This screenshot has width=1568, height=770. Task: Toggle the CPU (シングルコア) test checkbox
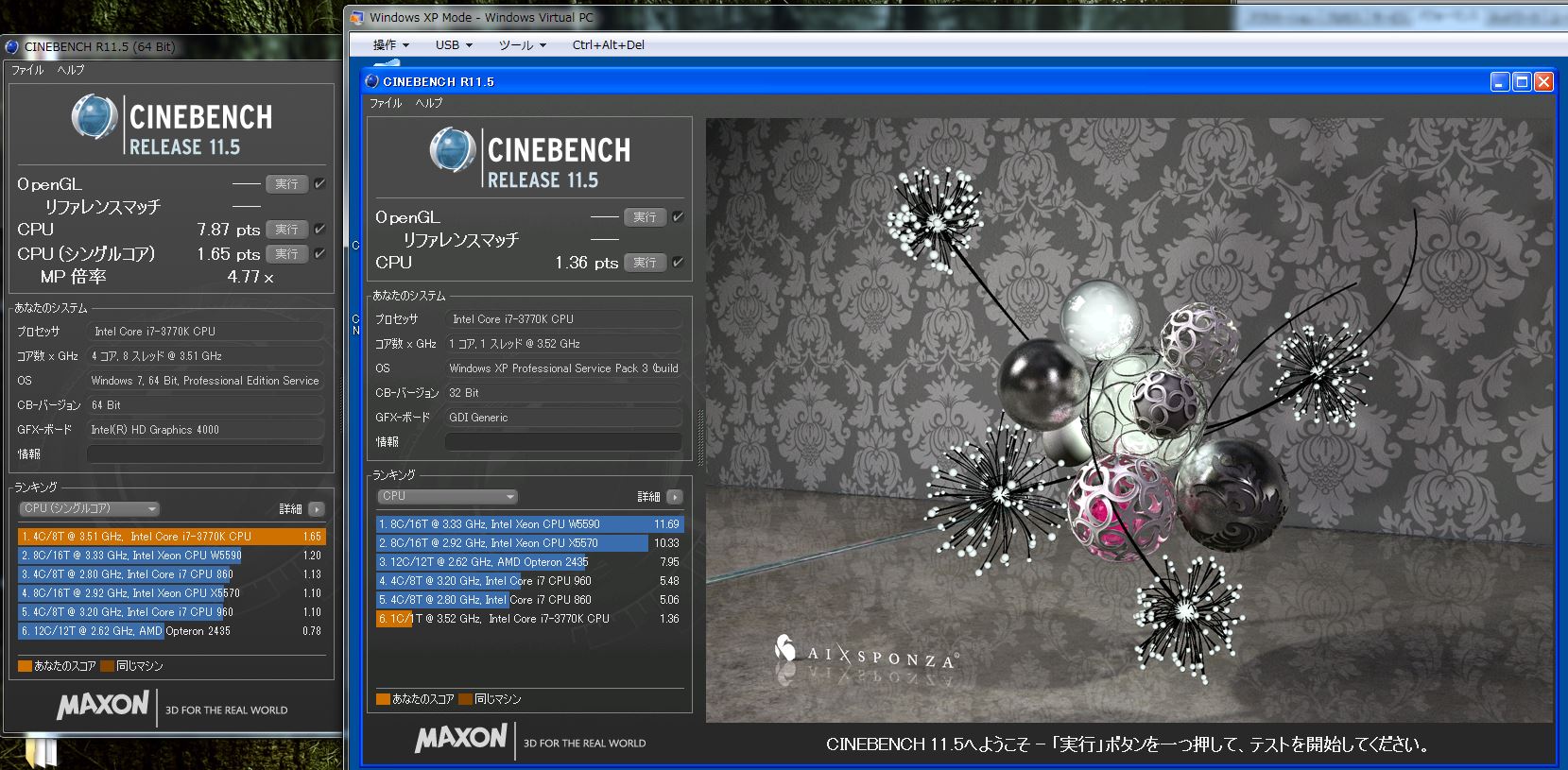point(319,253)
